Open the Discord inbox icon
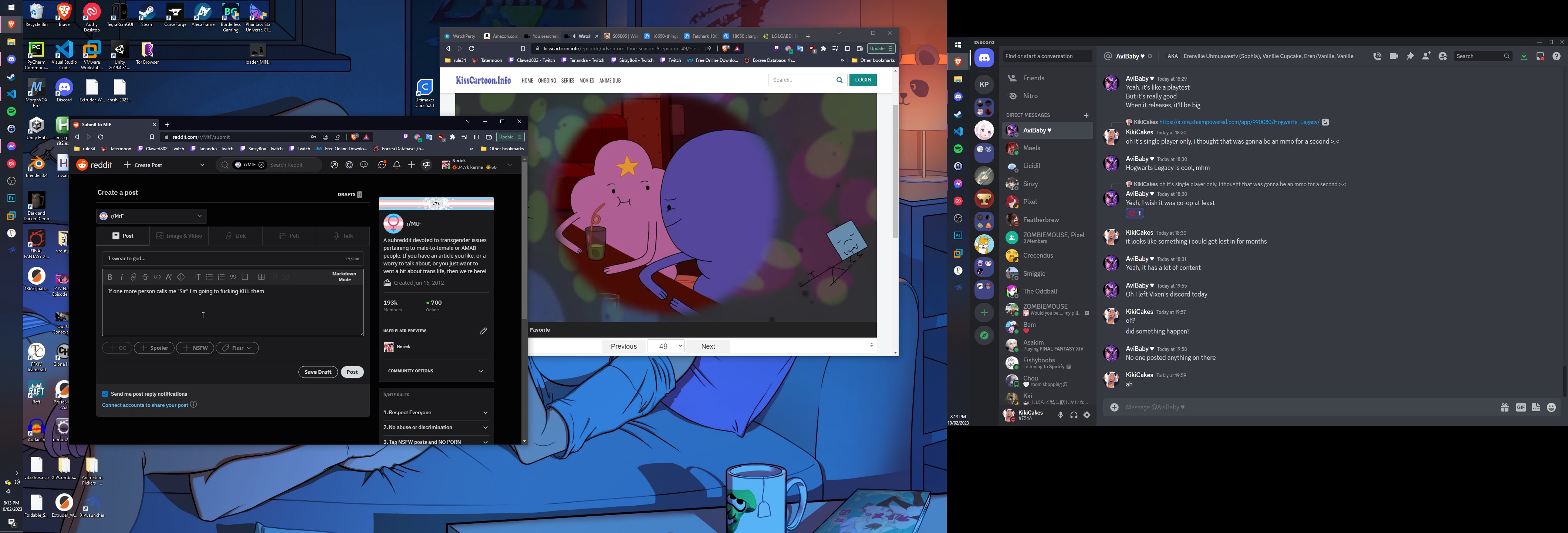The width and height of the screenshot is (1568, 533). [1540, 56]
